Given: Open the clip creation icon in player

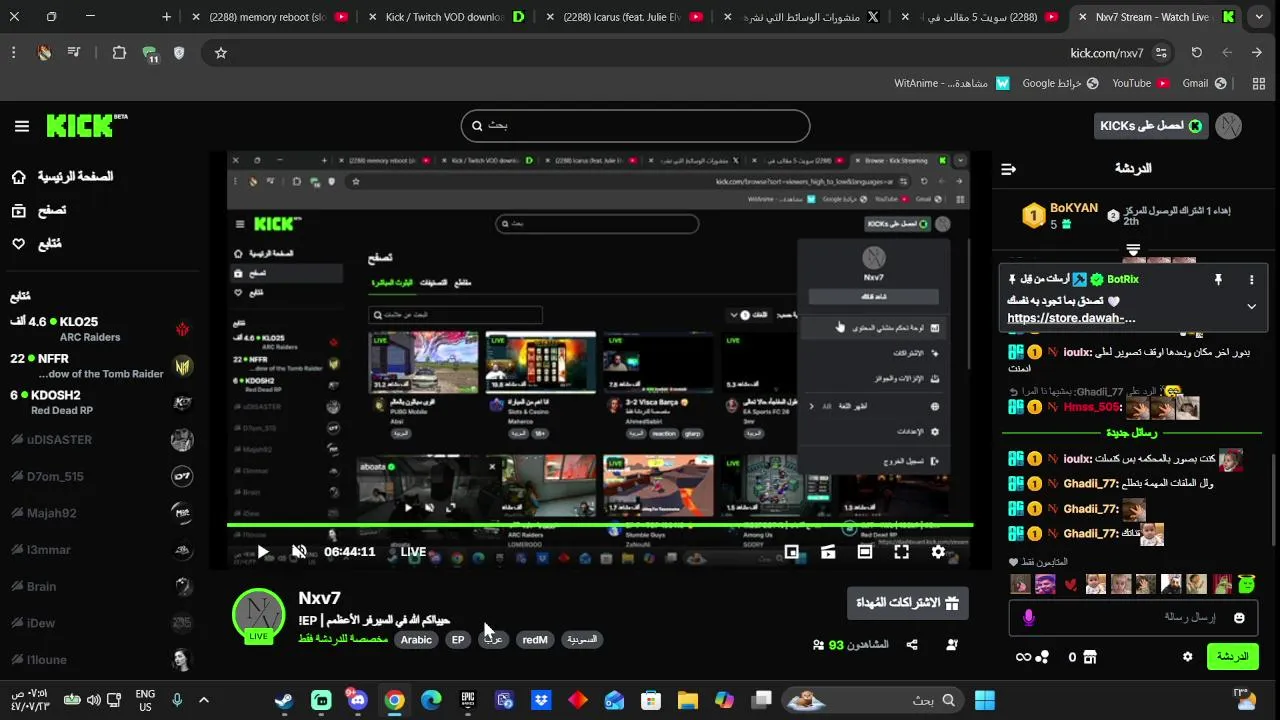Looking at the screenshot, I should click(x=828, y=552).
